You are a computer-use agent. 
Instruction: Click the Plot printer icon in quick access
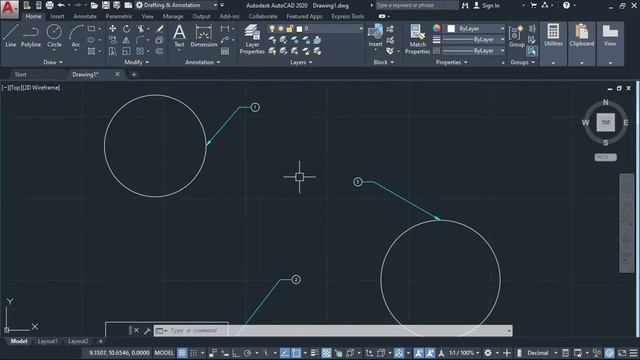tap(49, 5)
